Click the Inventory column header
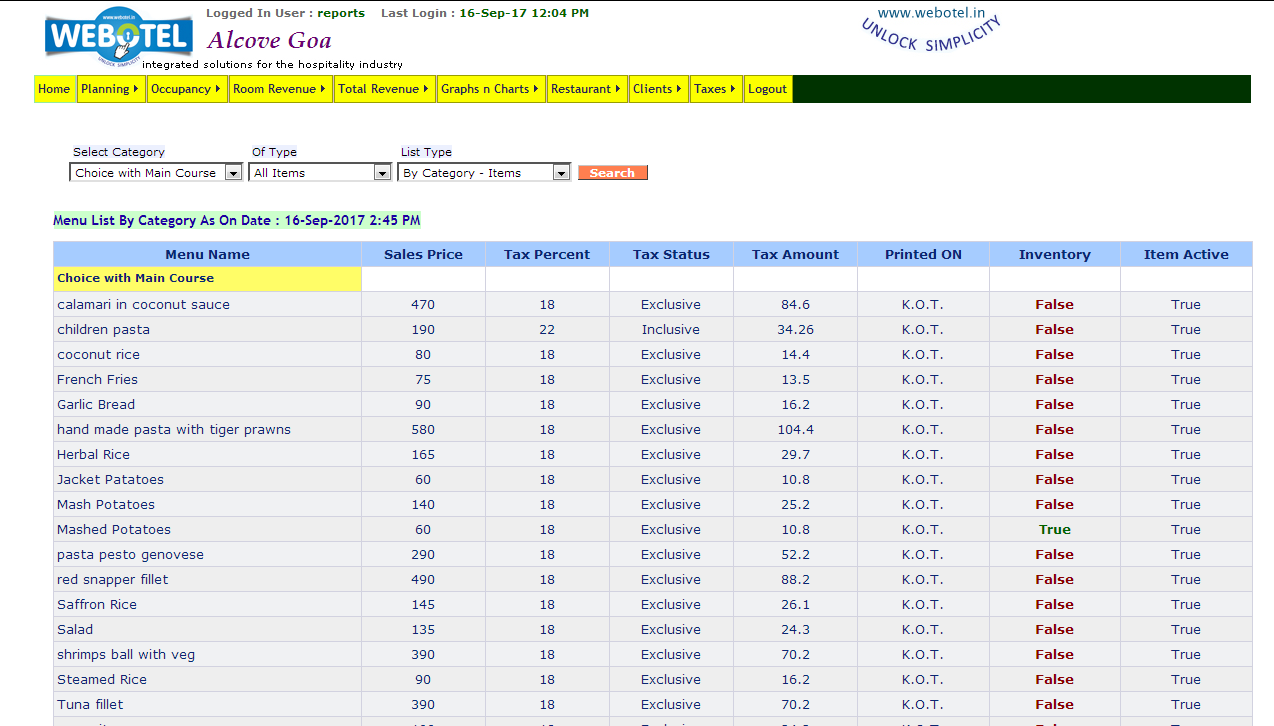1274x726 pixels. pos(1054,254)
